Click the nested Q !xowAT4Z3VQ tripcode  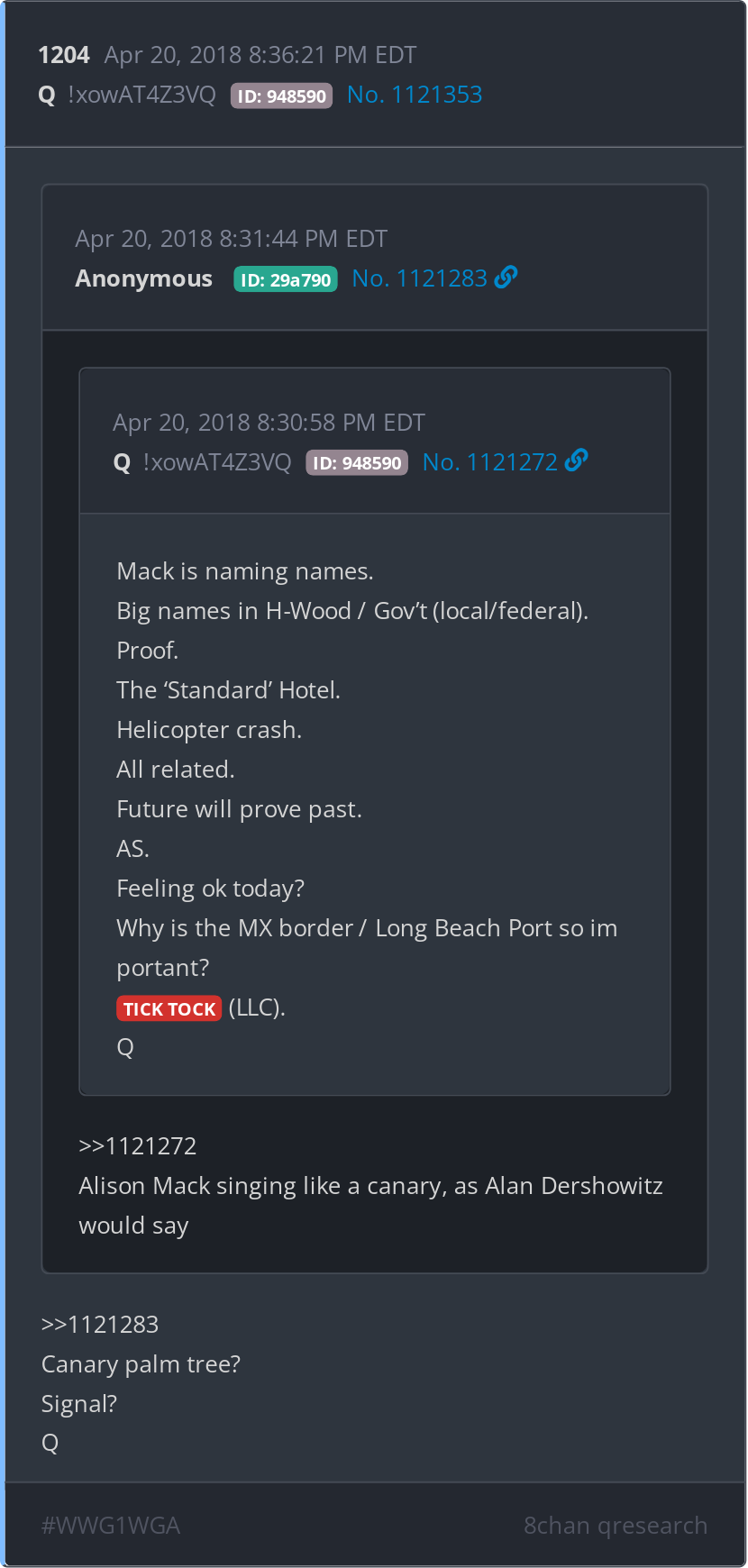pyautogui.click(x=203, y=462)
